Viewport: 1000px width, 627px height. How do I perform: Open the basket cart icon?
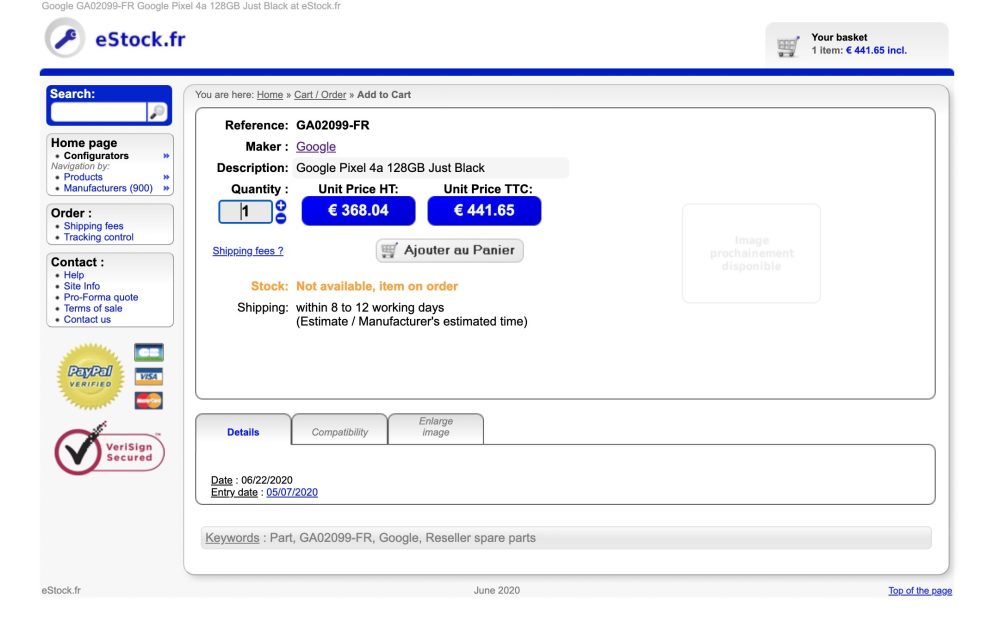point(788,46)
